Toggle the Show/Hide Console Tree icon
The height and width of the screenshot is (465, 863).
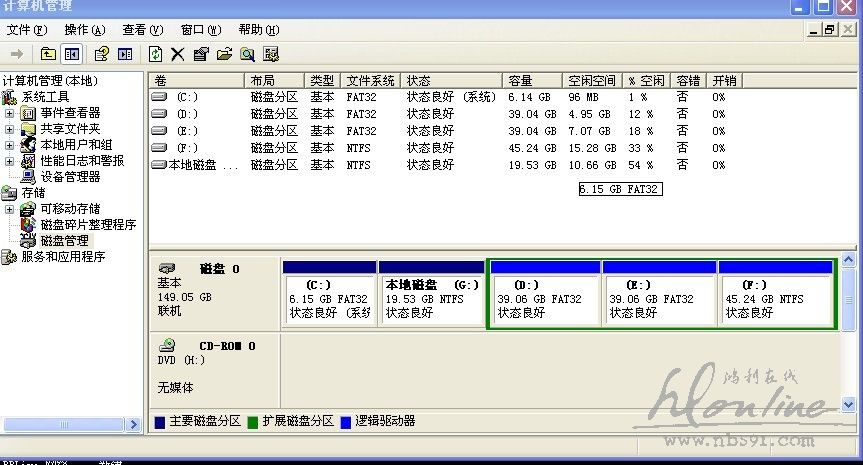tap(72, 54)
